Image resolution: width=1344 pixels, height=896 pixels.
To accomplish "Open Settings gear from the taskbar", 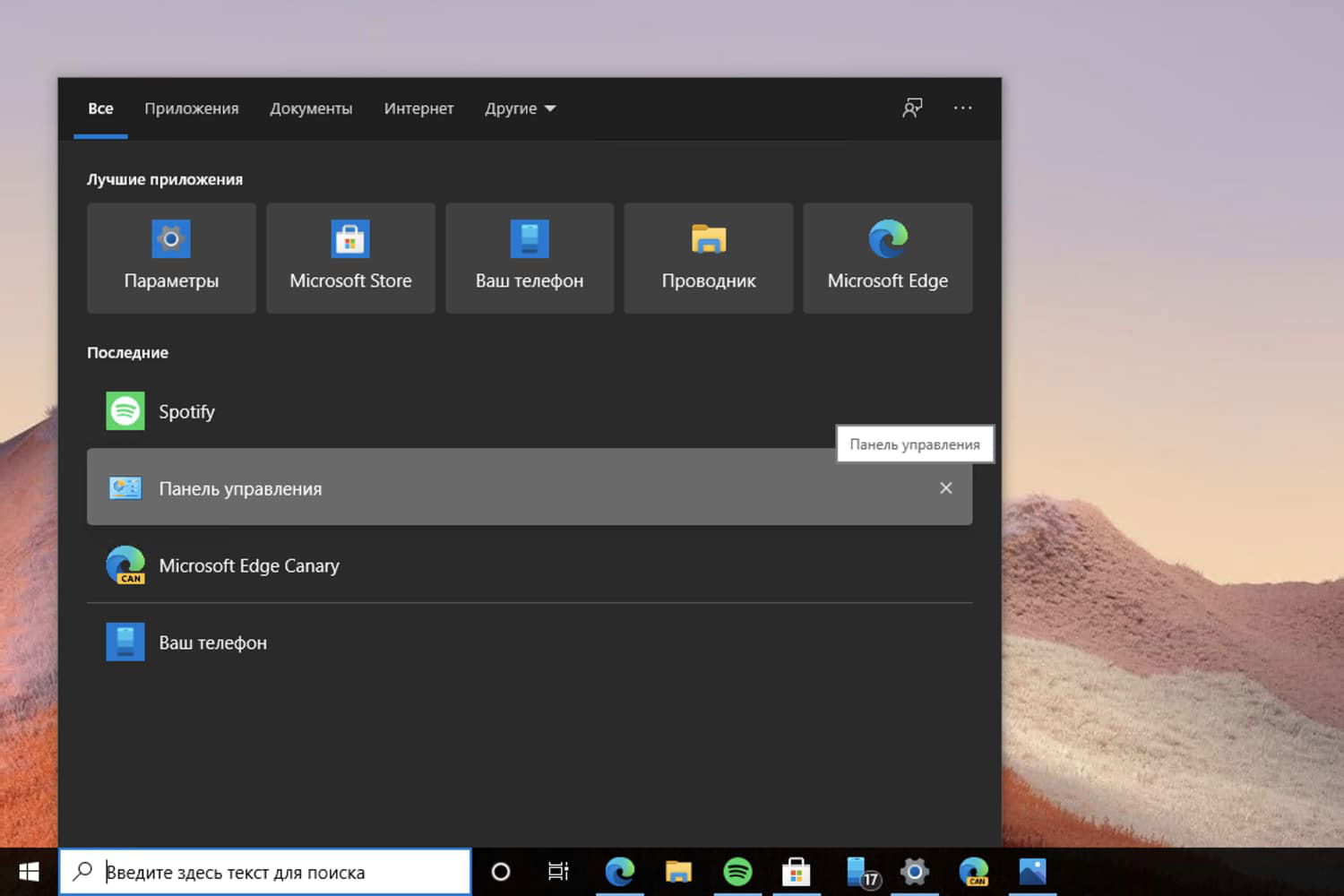I will point(914,871).
